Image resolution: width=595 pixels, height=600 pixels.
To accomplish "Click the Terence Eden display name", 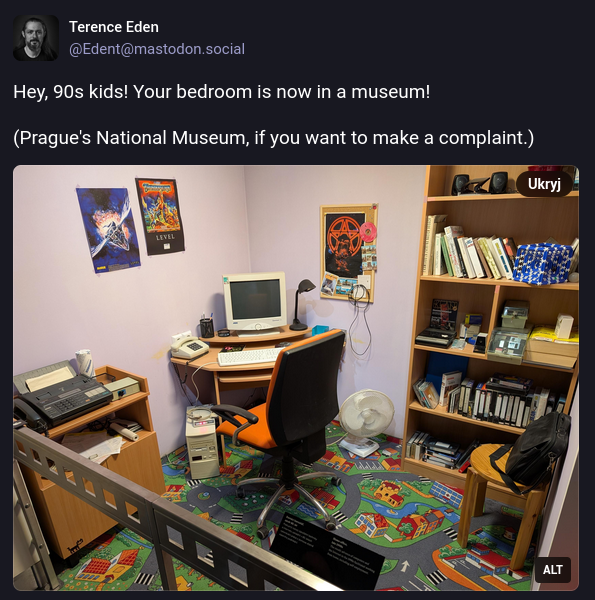I will coord(114,27).
